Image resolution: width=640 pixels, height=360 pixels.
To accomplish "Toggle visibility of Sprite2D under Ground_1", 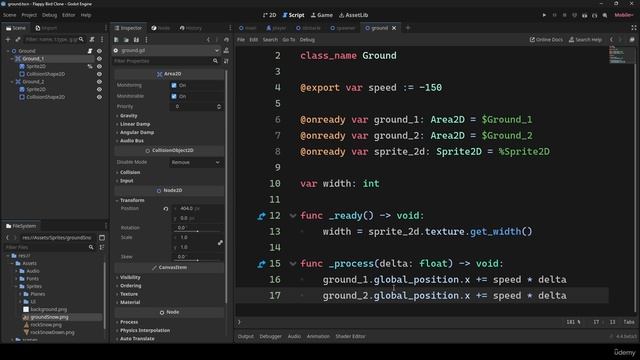I will pos(99,67).
